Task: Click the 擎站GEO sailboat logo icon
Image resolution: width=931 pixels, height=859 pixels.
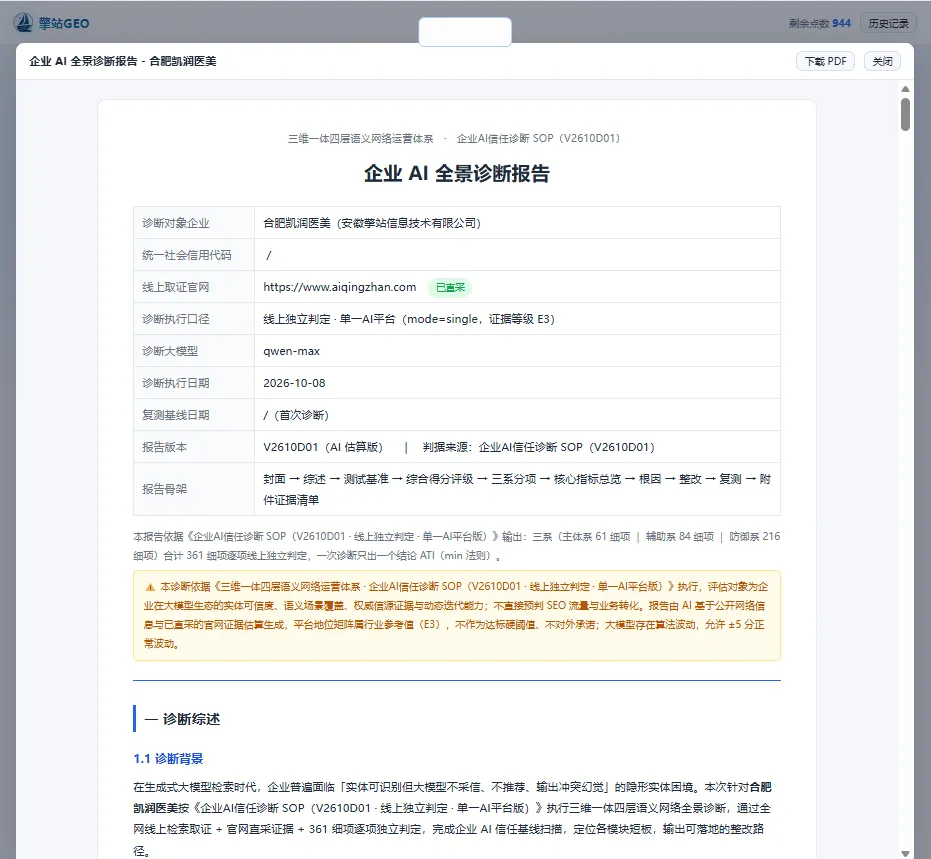Action: point(23,23)
